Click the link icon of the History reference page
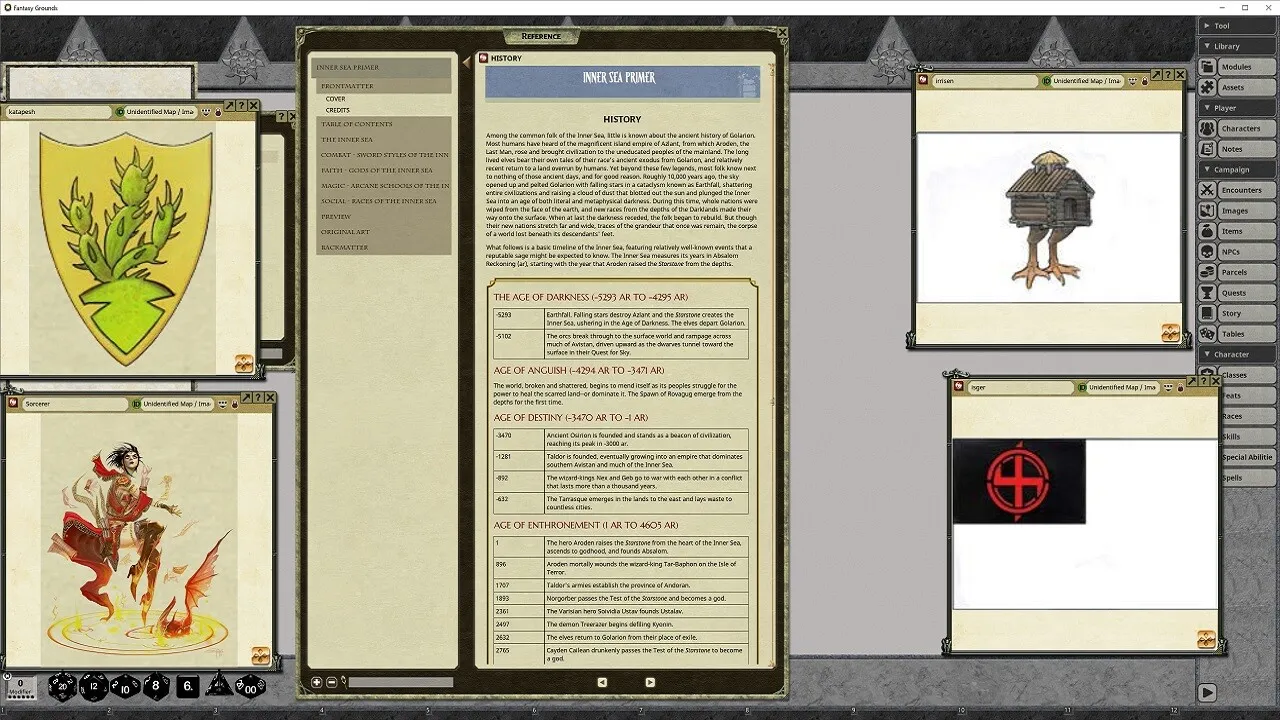Image resolution: width=1280 pixels, height=720 pixels. [483, 58]
